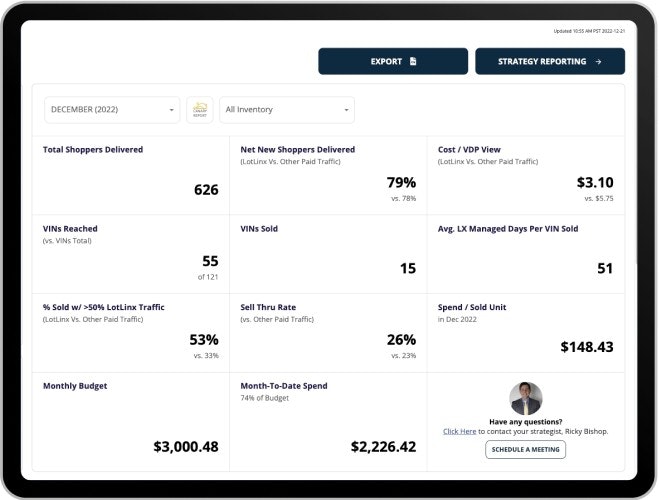Click the VINs Sold value 15
The image size is (659, 500).
[x=408, y=268]
